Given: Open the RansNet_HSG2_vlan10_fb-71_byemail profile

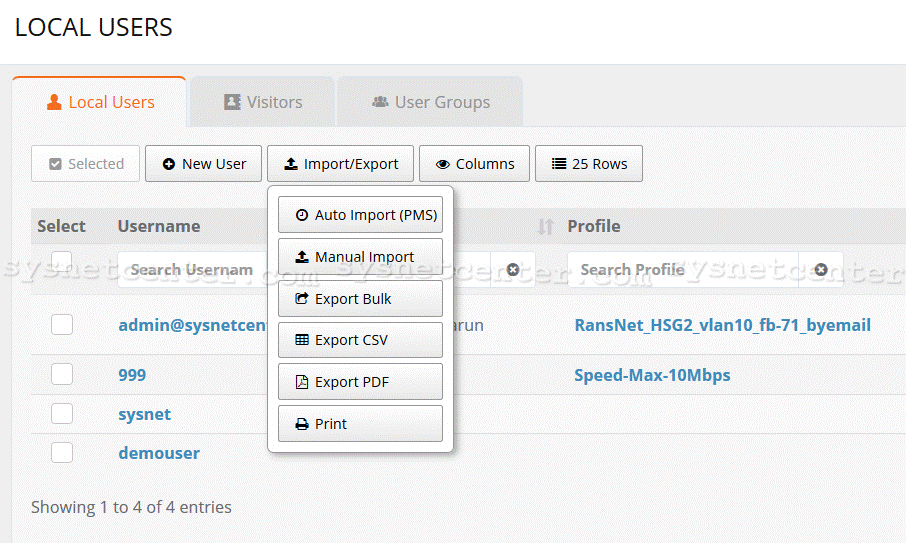Looking at the screenshot, I should coord(722,325).
